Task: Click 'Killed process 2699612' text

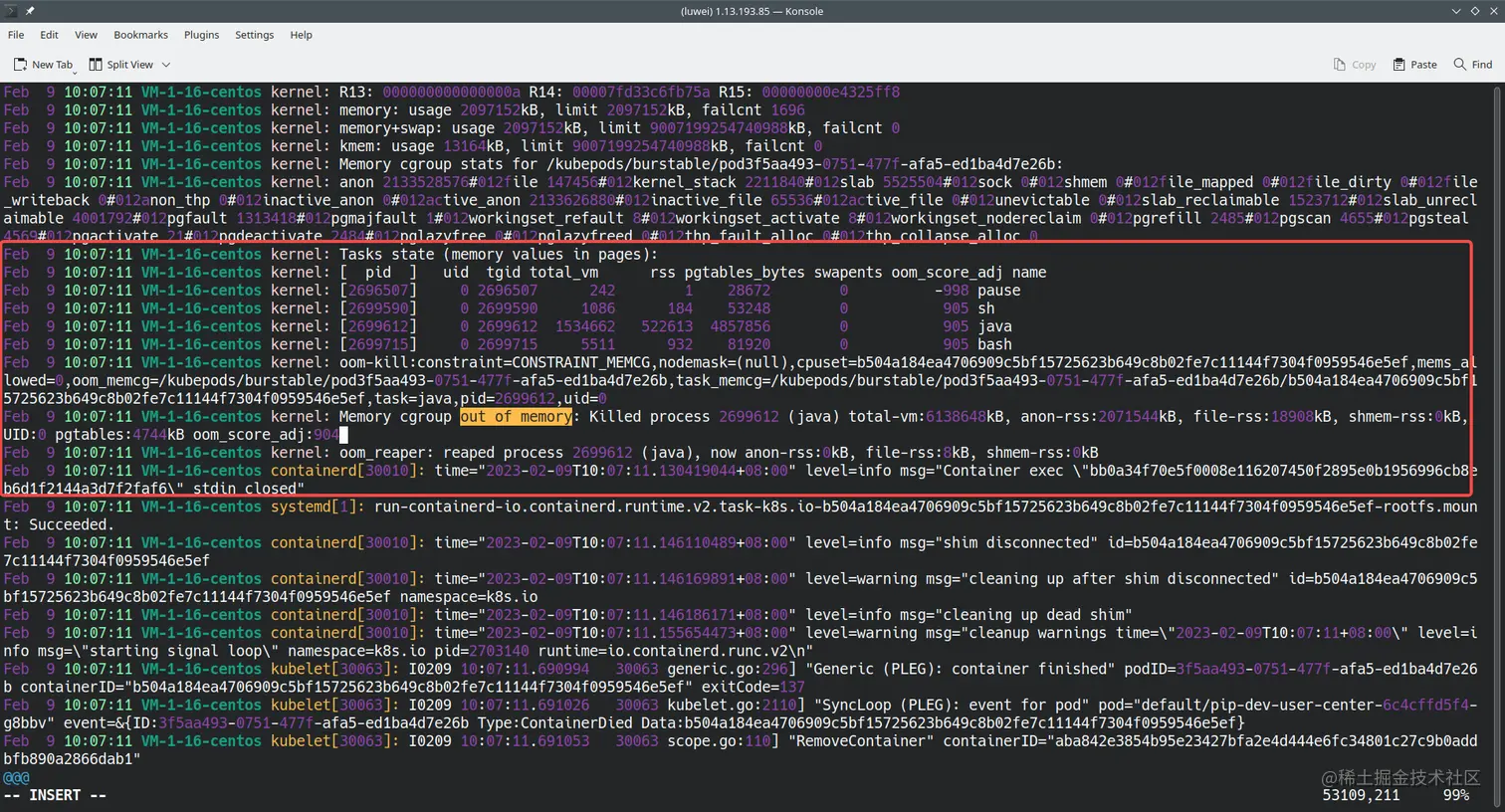Action: [684, 417]
